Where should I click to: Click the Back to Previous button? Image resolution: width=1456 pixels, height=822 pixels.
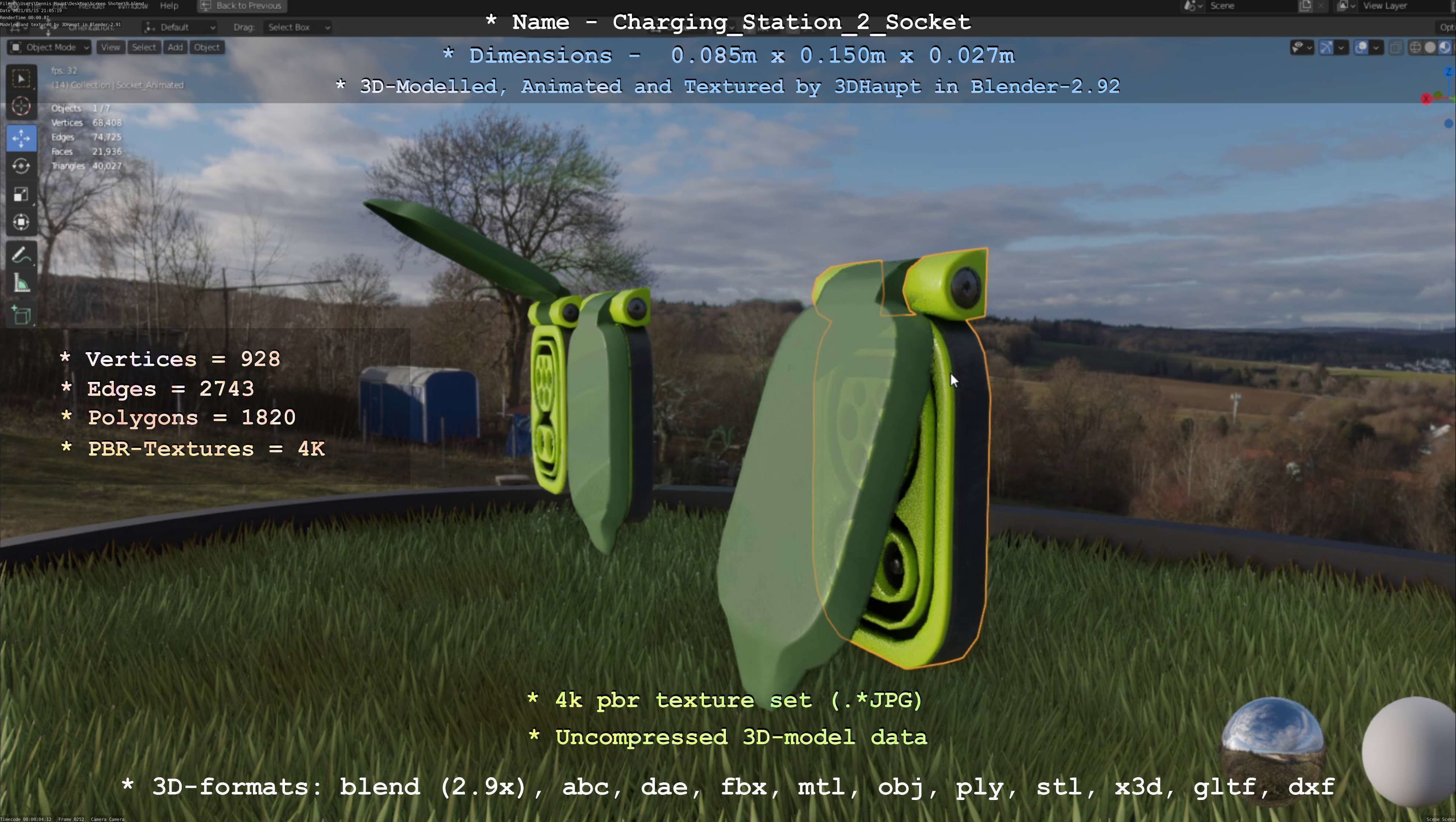[x=242, y=6]
